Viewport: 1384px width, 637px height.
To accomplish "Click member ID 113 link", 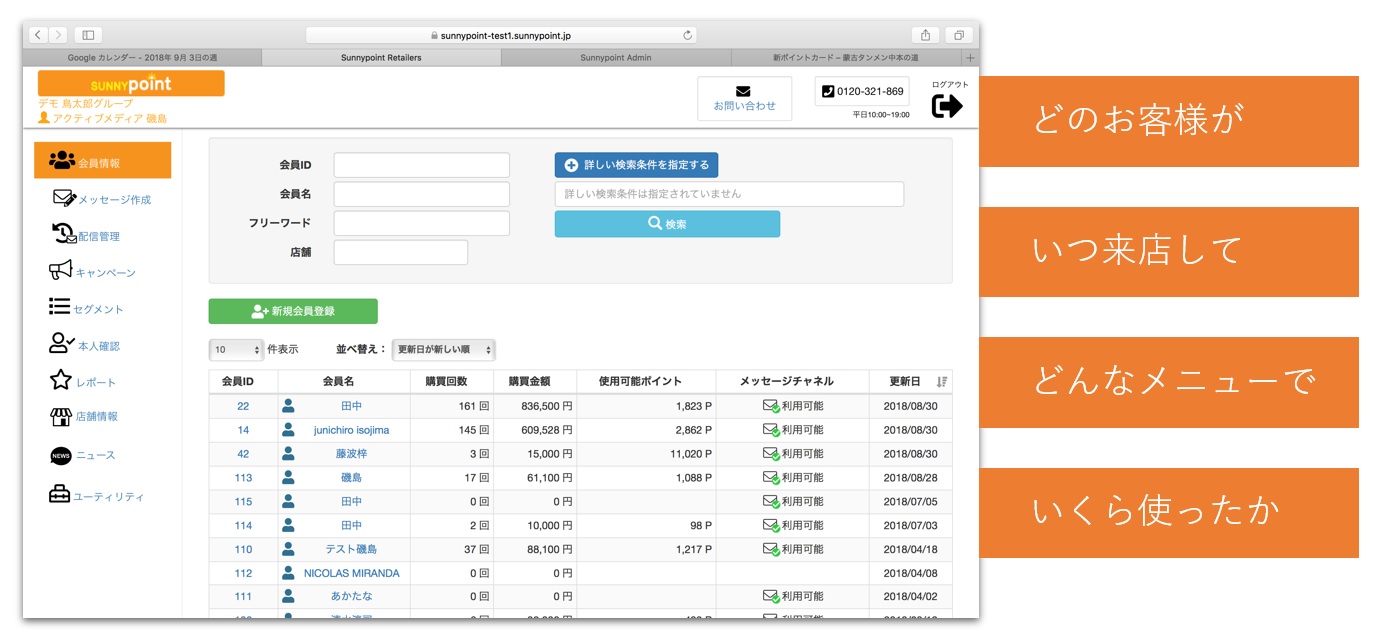I will [243, 478].
